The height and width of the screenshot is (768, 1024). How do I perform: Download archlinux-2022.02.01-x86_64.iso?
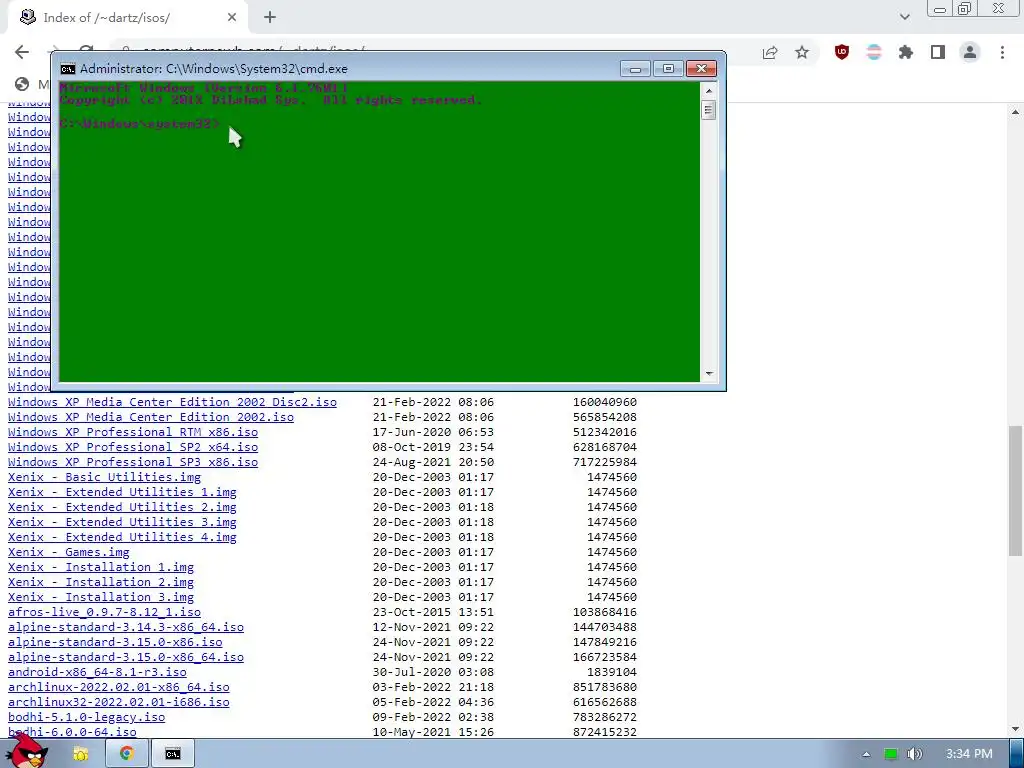tap(119, 688)
